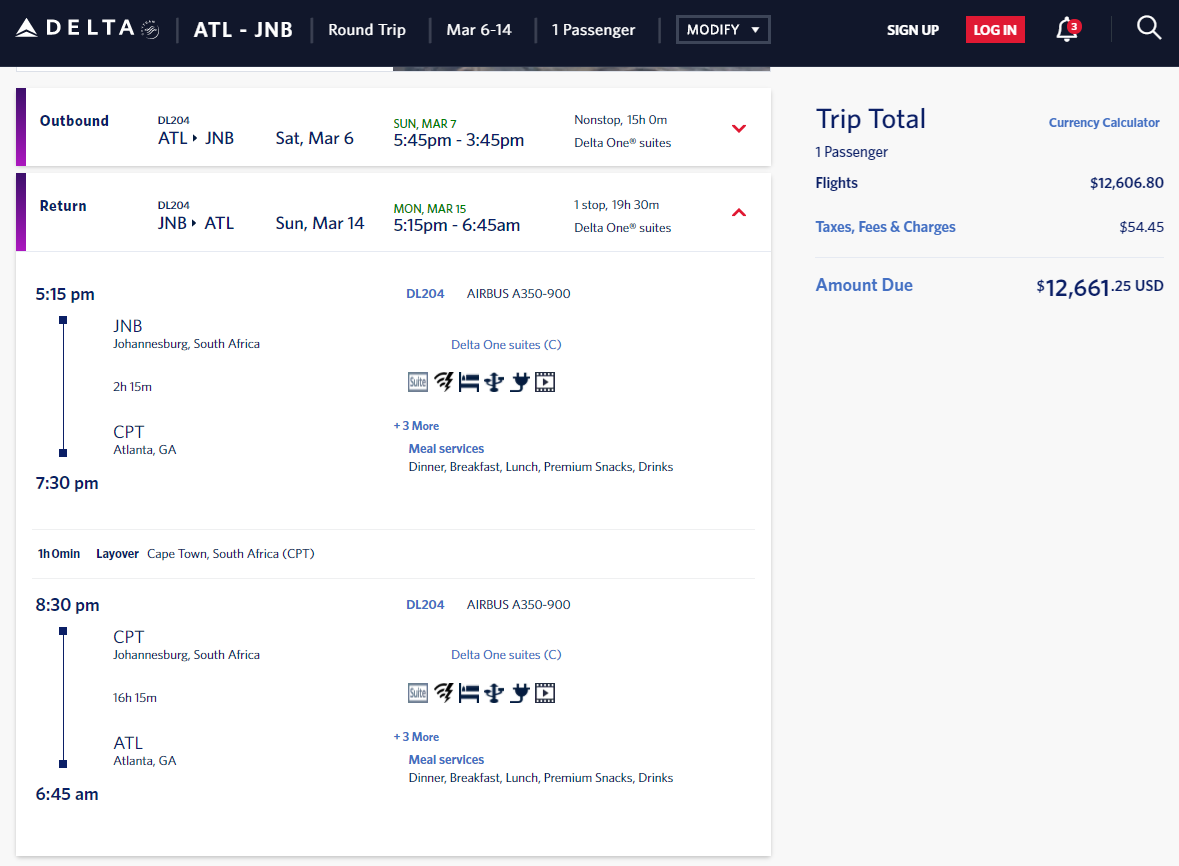Image resolution: width=1179 pixels, height=866 pixels.
Task: Click the Suite badge icon
Action: click(417, 381)
